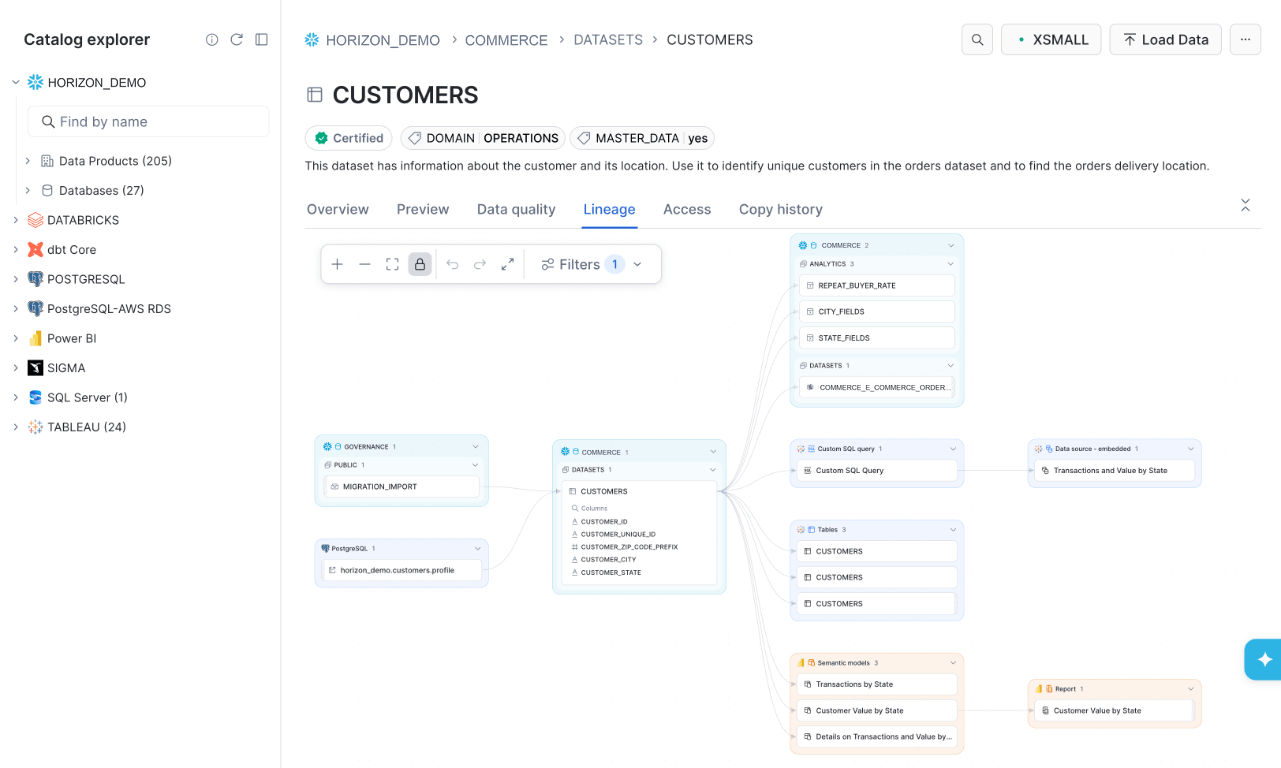Click the table icon beside CUSTOMERS title
The width and height of the screenshot is (1281, 768).
coord(314,95)
